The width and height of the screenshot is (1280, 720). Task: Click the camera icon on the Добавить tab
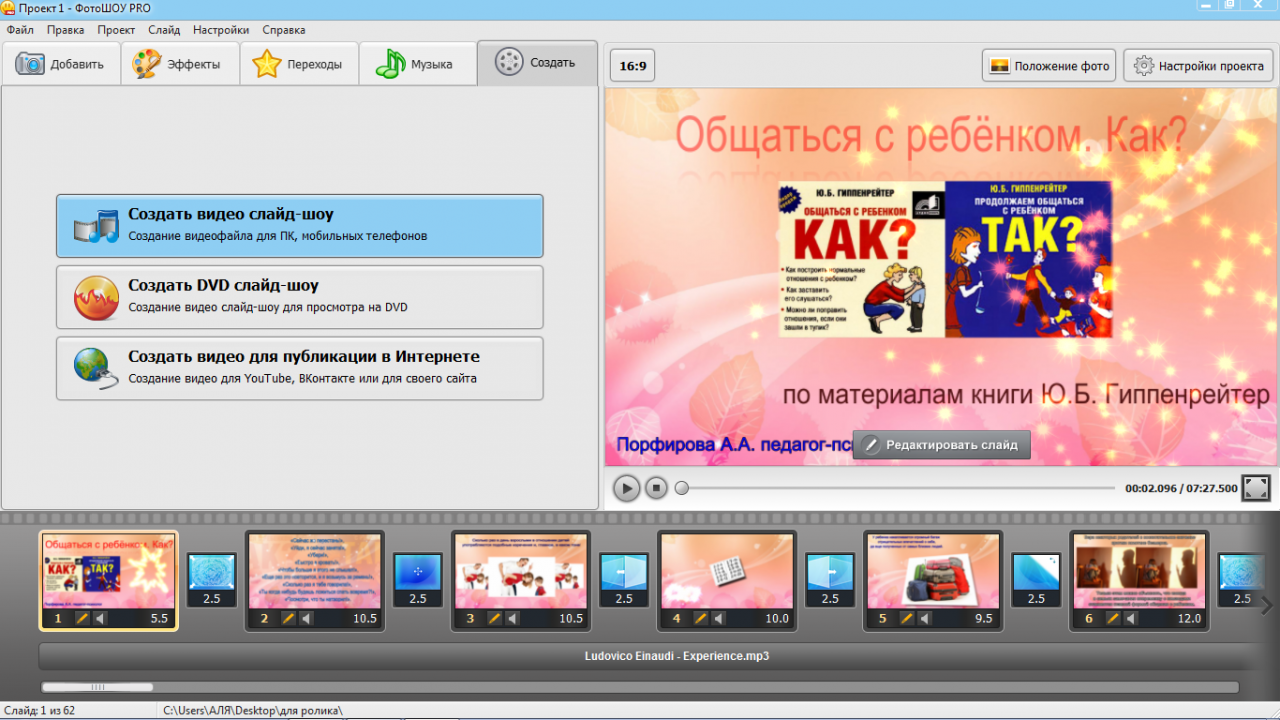30,64
